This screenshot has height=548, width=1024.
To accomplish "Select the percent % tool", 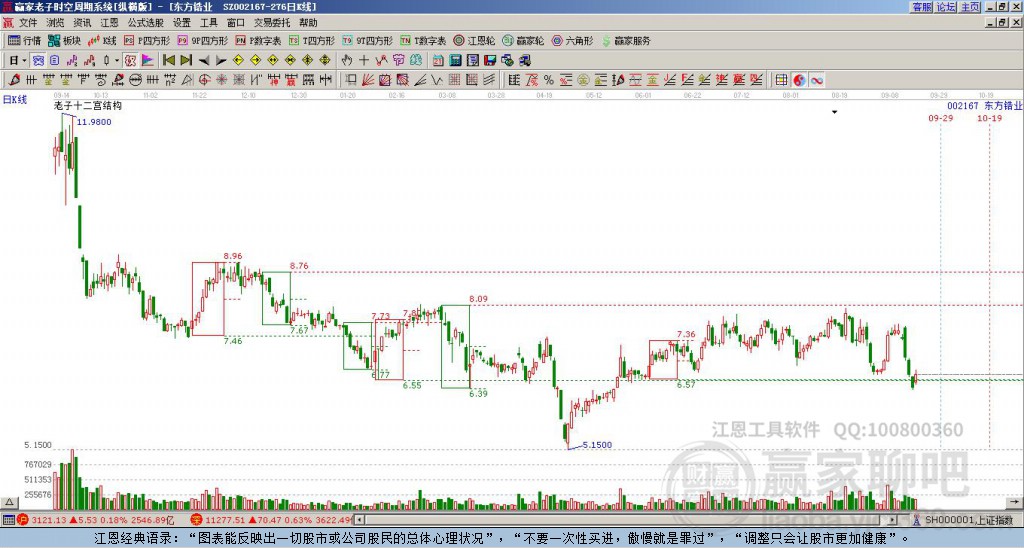I will (549, 80).
